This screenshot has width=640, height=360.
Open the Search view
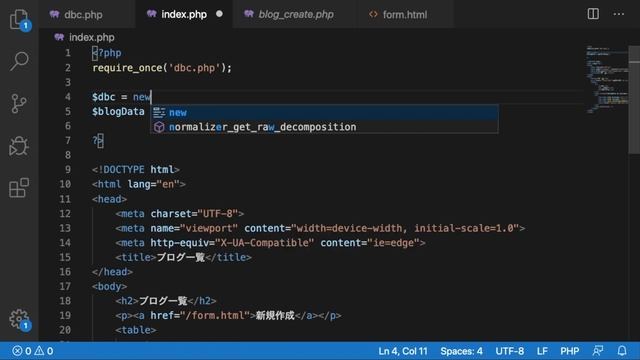[19, 61]
